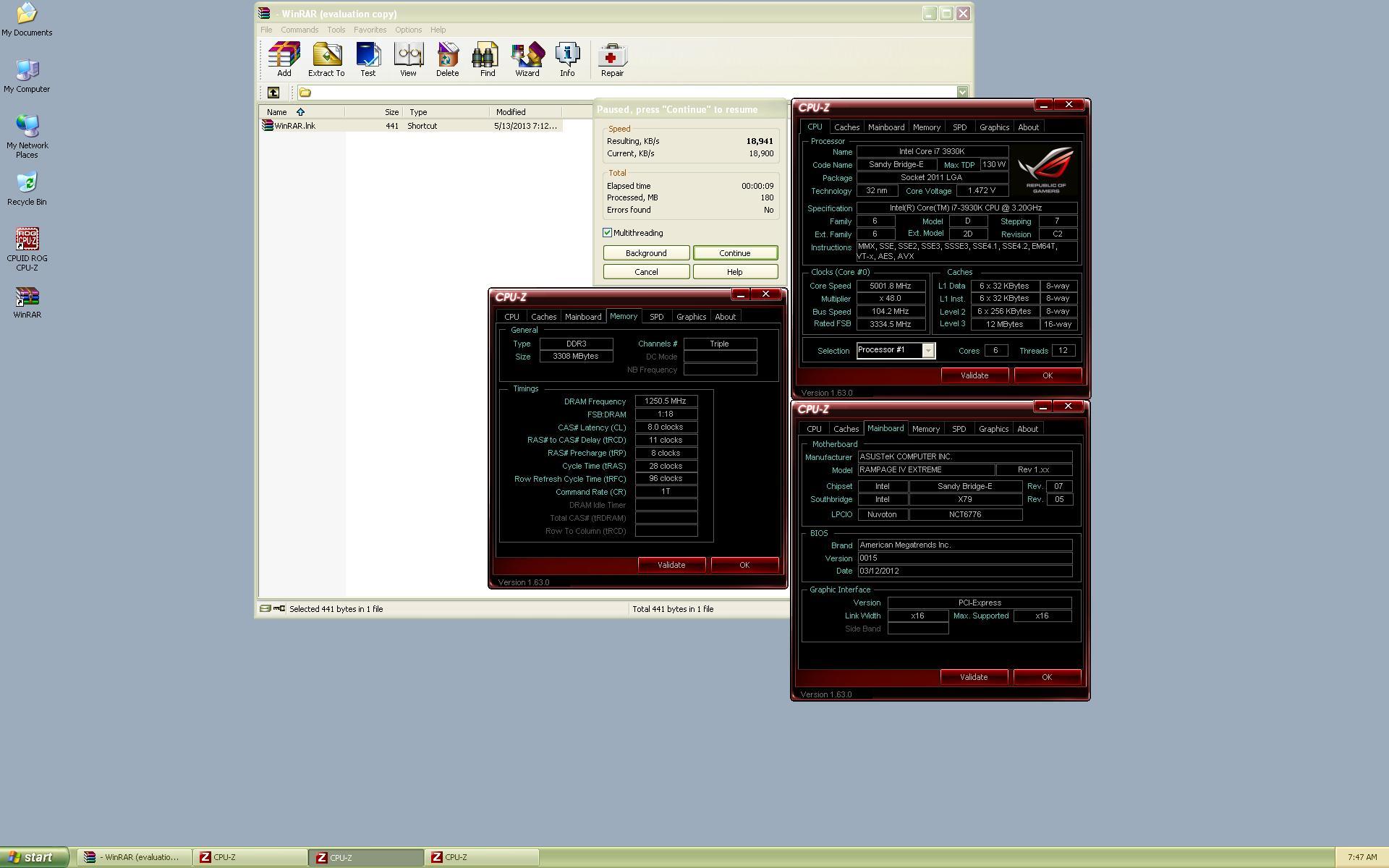
Task: Launch the Wizard toolbar icon
Action: 527,59
